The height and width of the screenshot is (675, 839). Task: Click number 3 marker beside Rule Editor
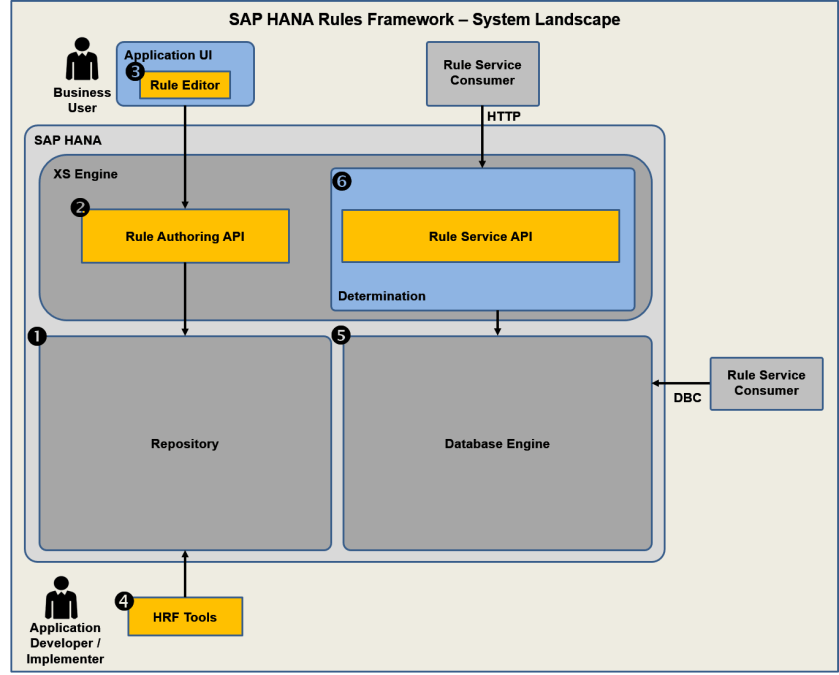click(135, 71)
